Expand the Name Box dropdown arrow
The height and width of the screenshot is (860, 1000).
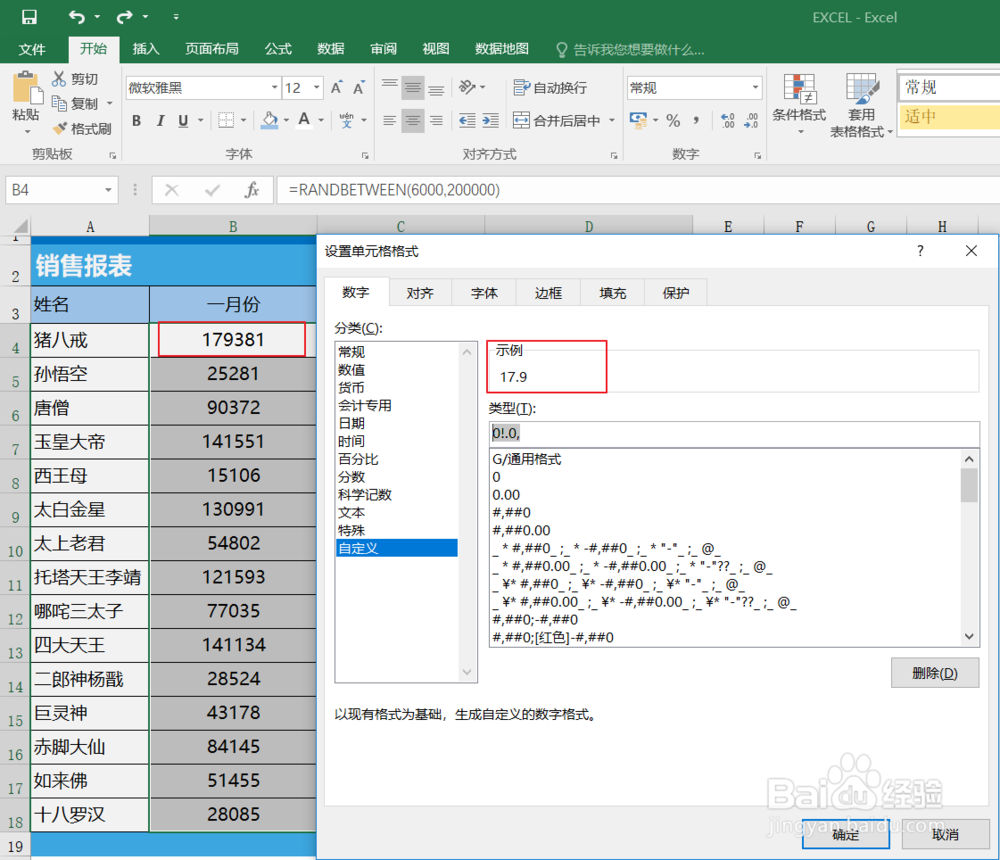(x=108, y=190)
